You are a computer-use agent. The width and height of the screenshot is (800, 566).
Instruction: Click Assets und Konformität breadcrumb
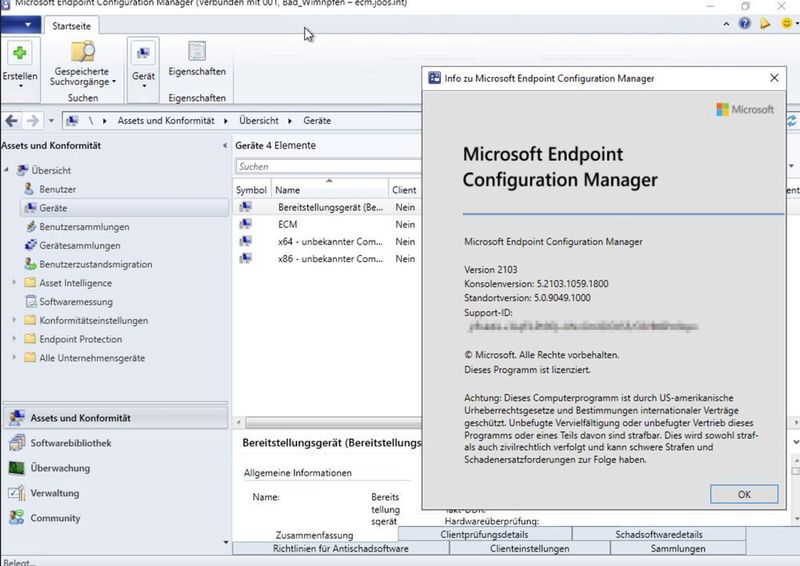166,121
